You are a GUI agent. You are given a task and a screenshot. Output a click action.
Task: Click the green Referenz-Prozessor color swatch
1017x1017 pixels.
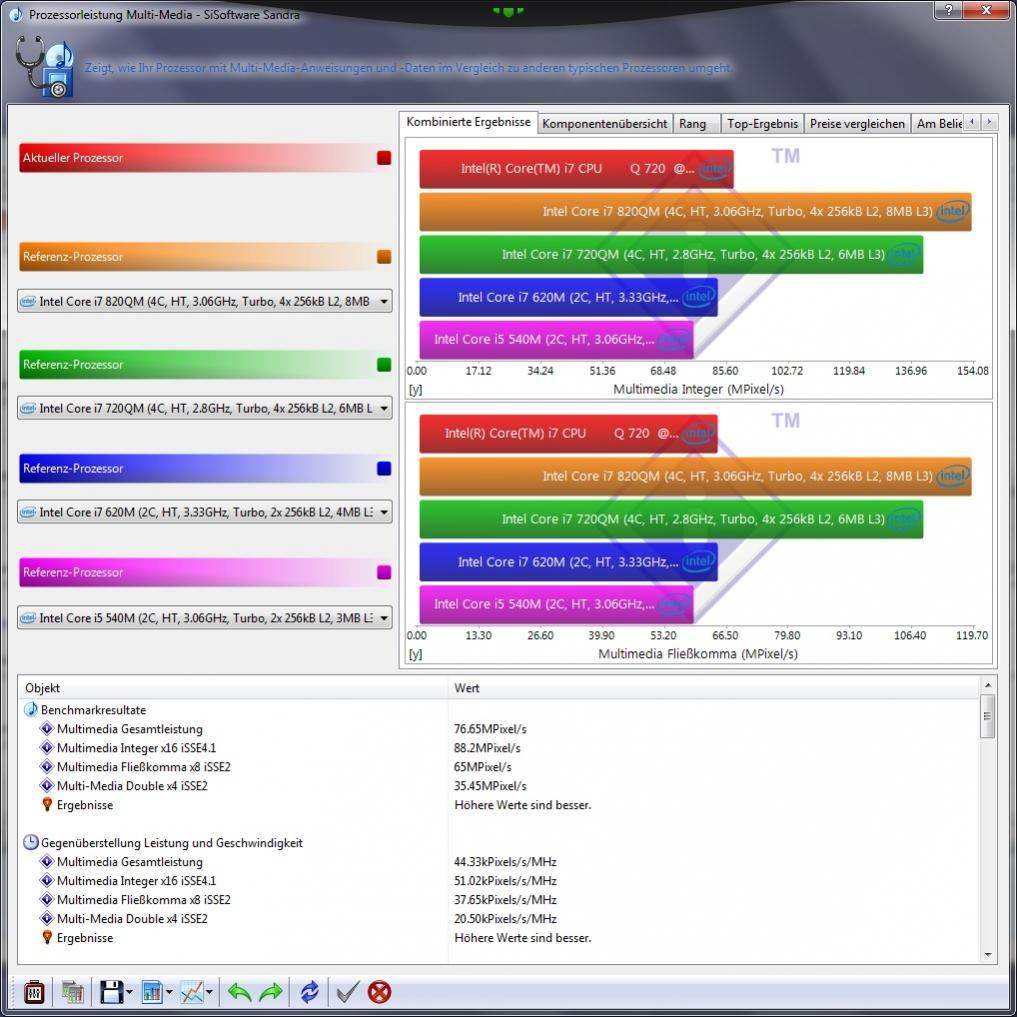tap(384, 365)
